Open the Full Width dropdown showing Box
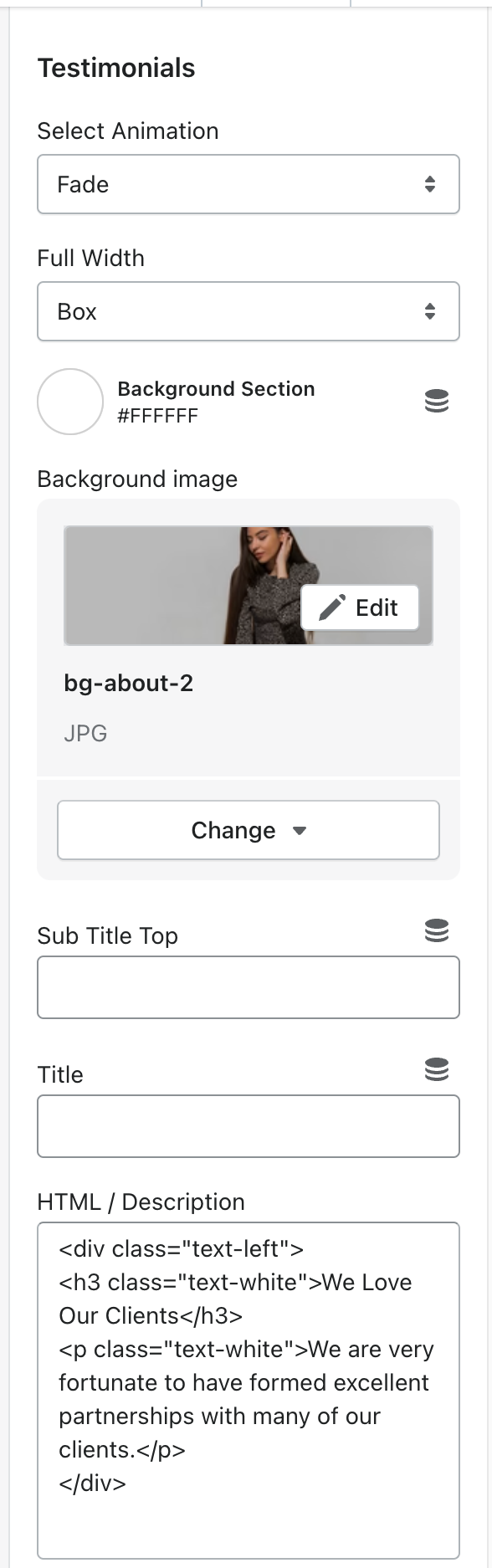Viewport: 492px width, 1568px height. (249, 311)
